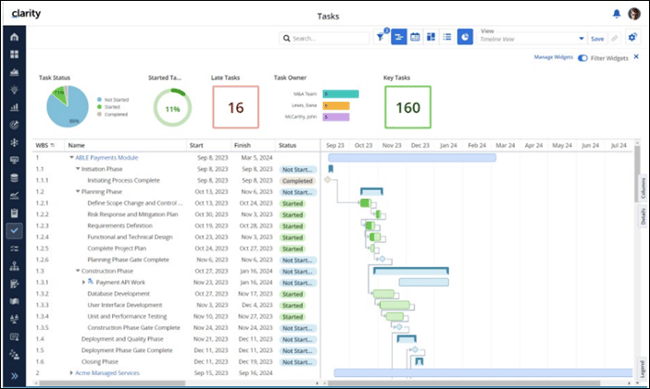This screenshot has height=389, width=650.
Task: Open the user profile avatar
Action: pyautogui.click(x=634, y=14)
